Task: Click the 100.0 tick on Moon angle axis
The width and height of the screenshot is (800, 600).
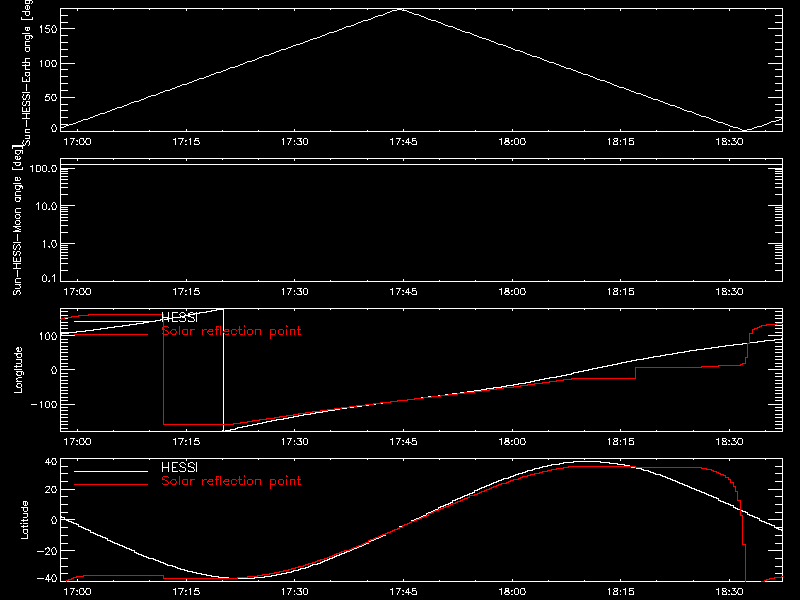Action: (x=43, y=169)
